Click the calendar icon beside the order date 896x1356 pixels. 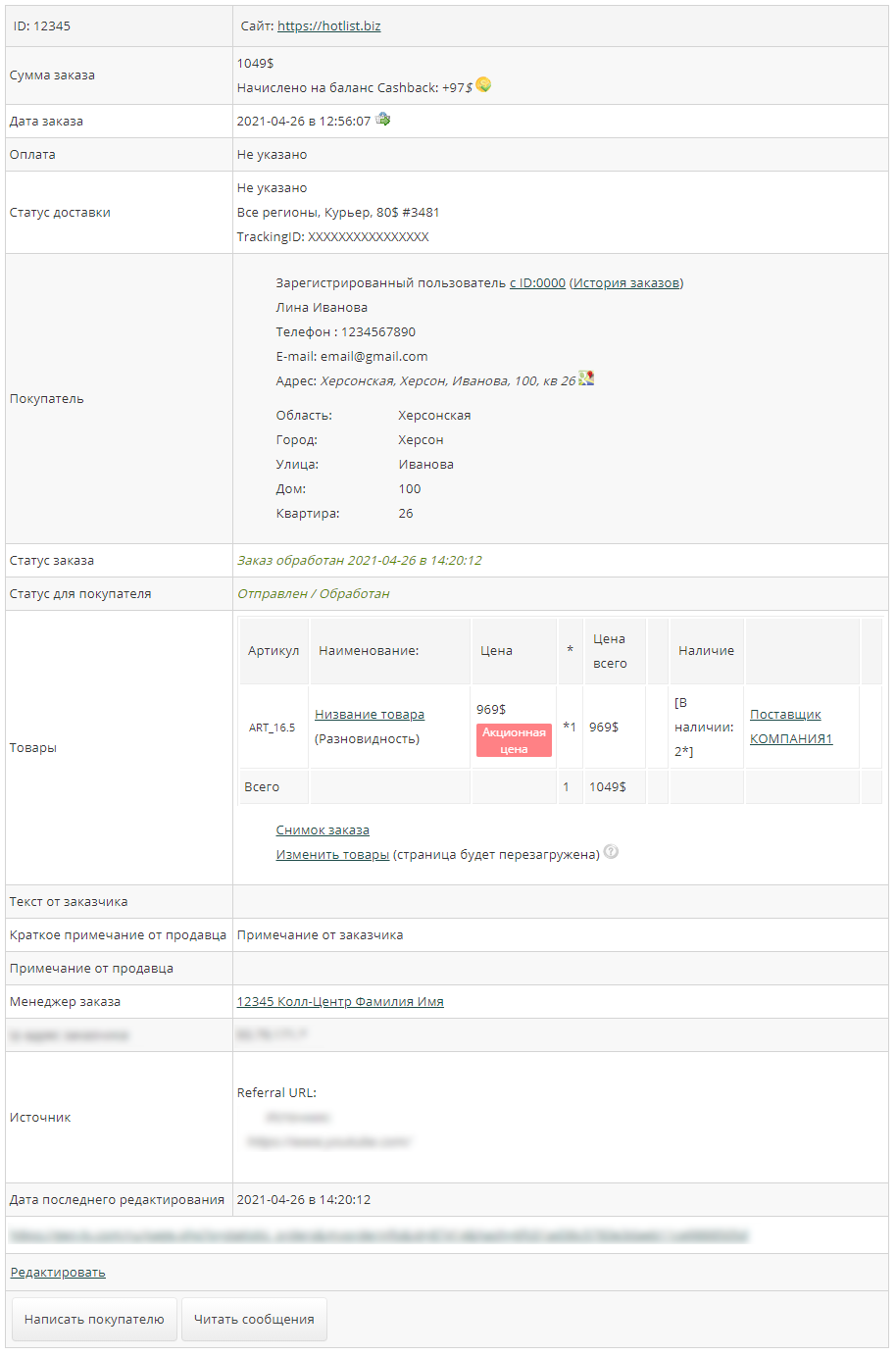(x=383, y=120)
